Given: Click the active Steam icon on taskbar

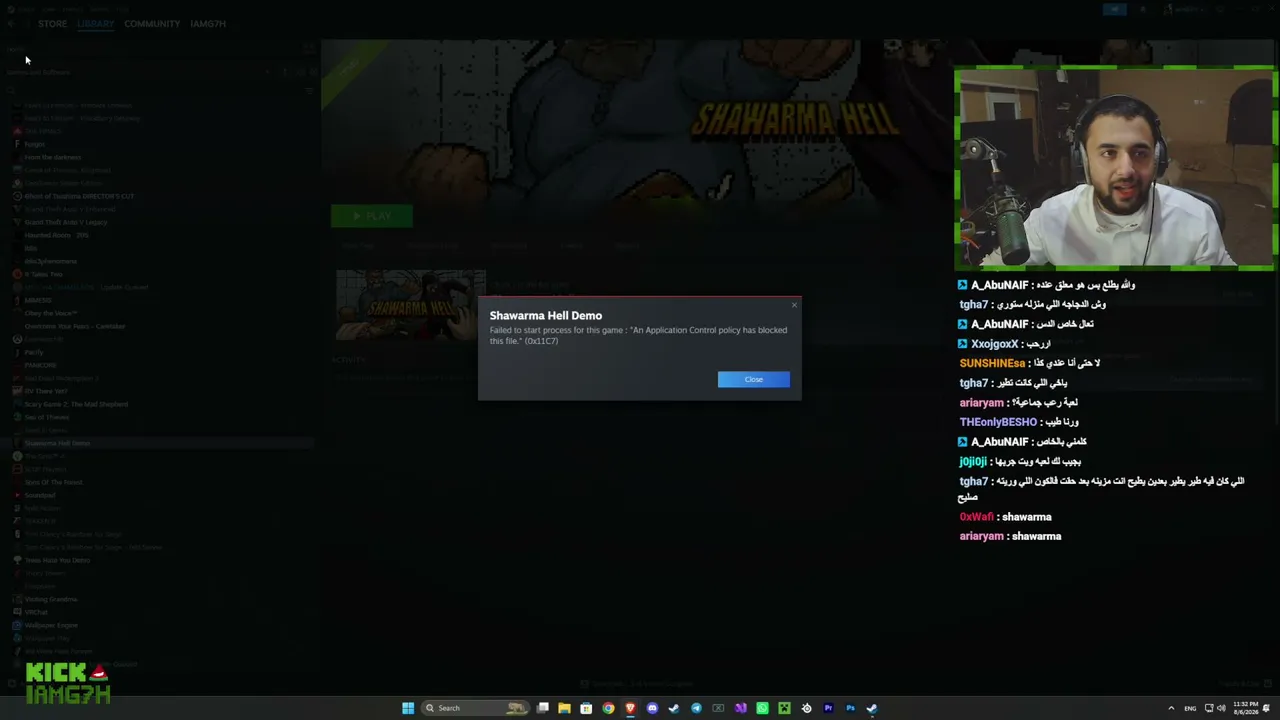Looking at the screenshot, I should point(872,708).
